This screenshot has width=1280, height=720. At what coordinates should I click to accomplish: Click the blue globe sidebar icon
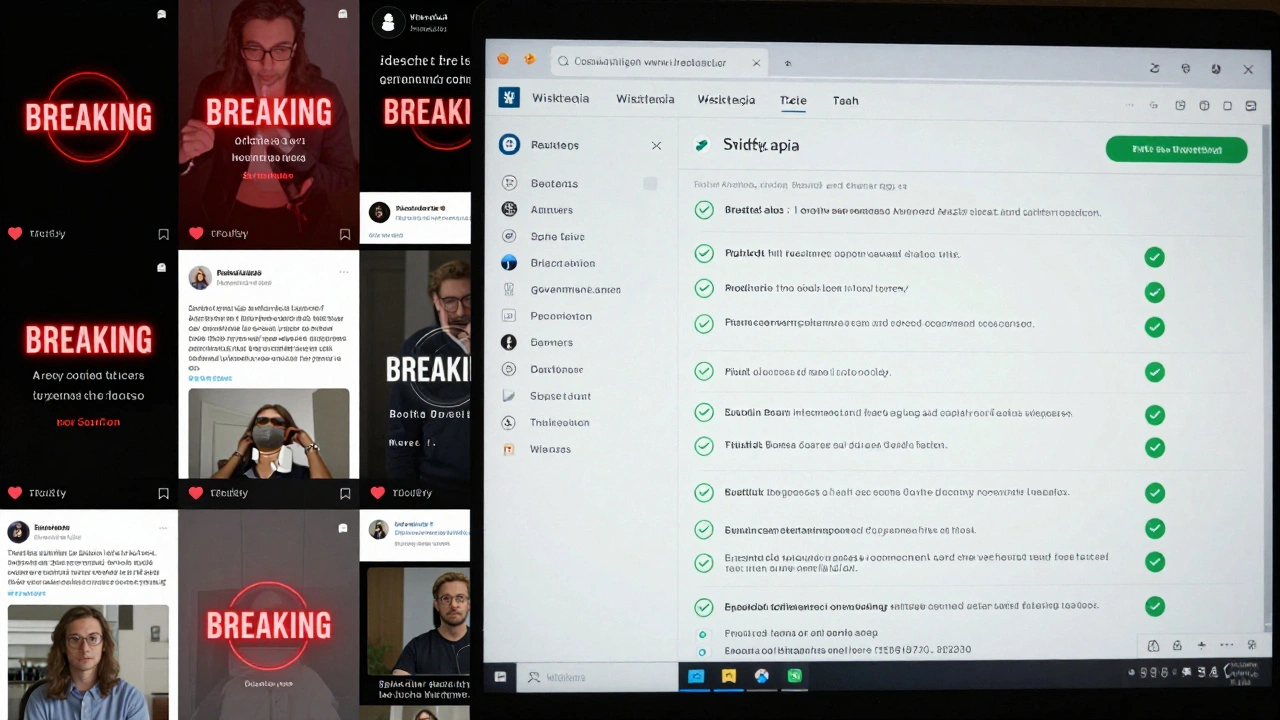[511, 262]
